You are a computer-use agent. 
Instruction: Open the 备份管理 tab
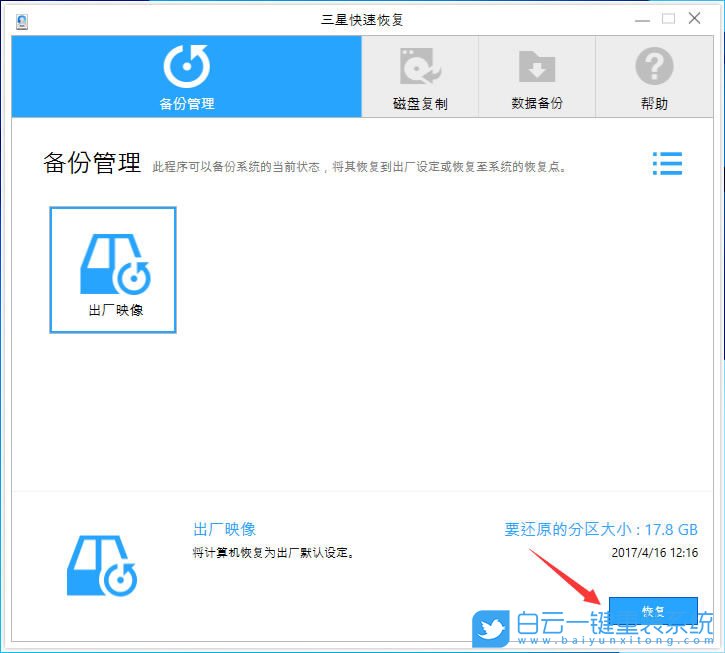pyautogui.click(x=186, y=76)
